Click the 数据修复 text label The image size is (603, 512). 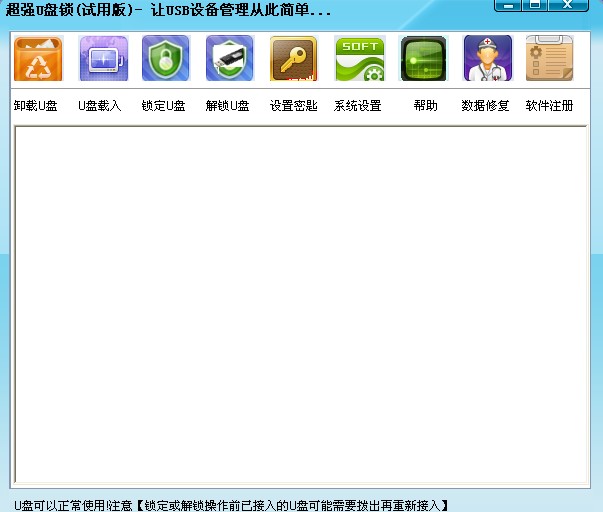click(485, 105)
